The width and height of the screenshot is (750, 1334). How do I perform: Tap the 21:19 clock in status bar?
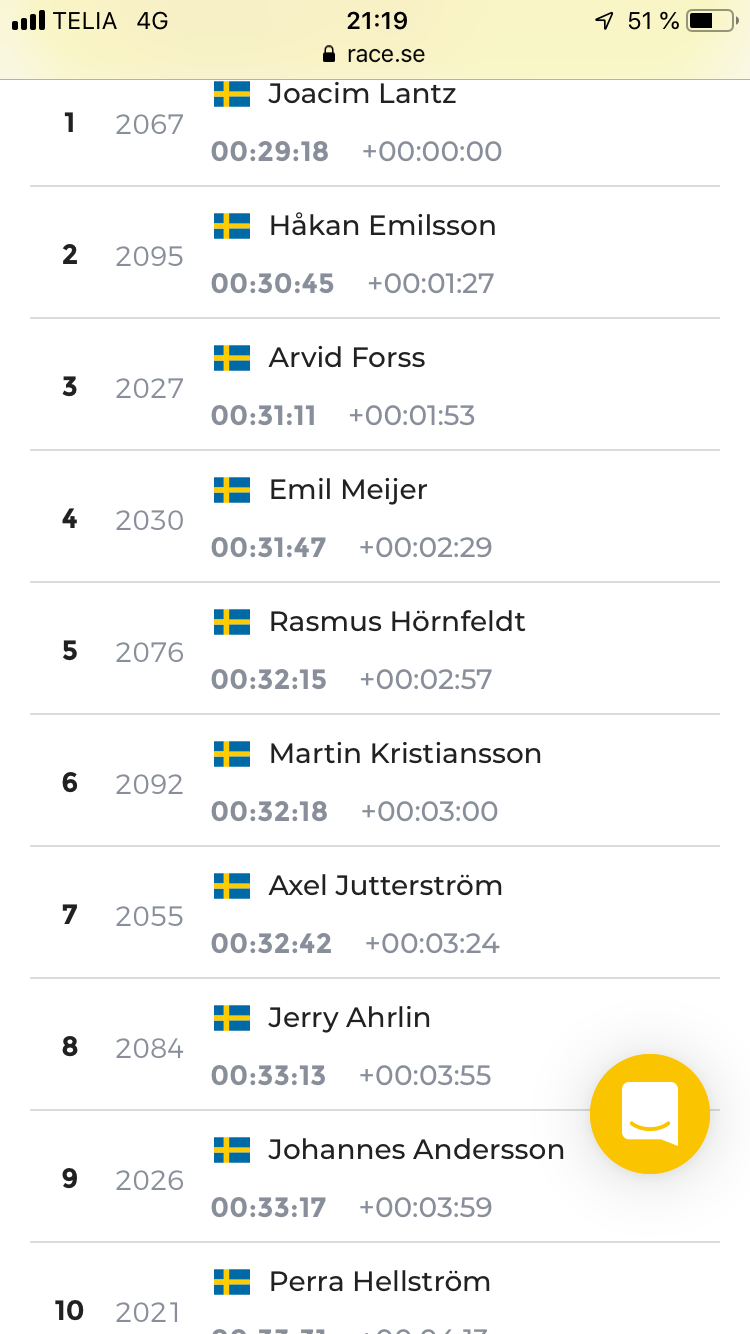coord(375,20)
